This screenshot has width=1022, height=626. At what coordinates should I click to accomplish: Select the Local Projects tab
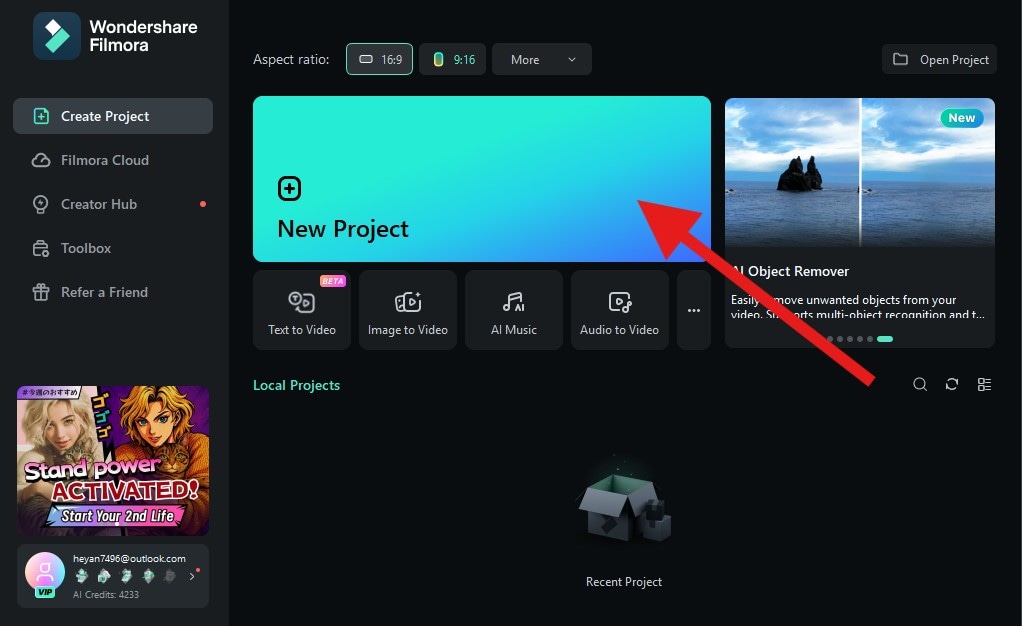(297, 385)
